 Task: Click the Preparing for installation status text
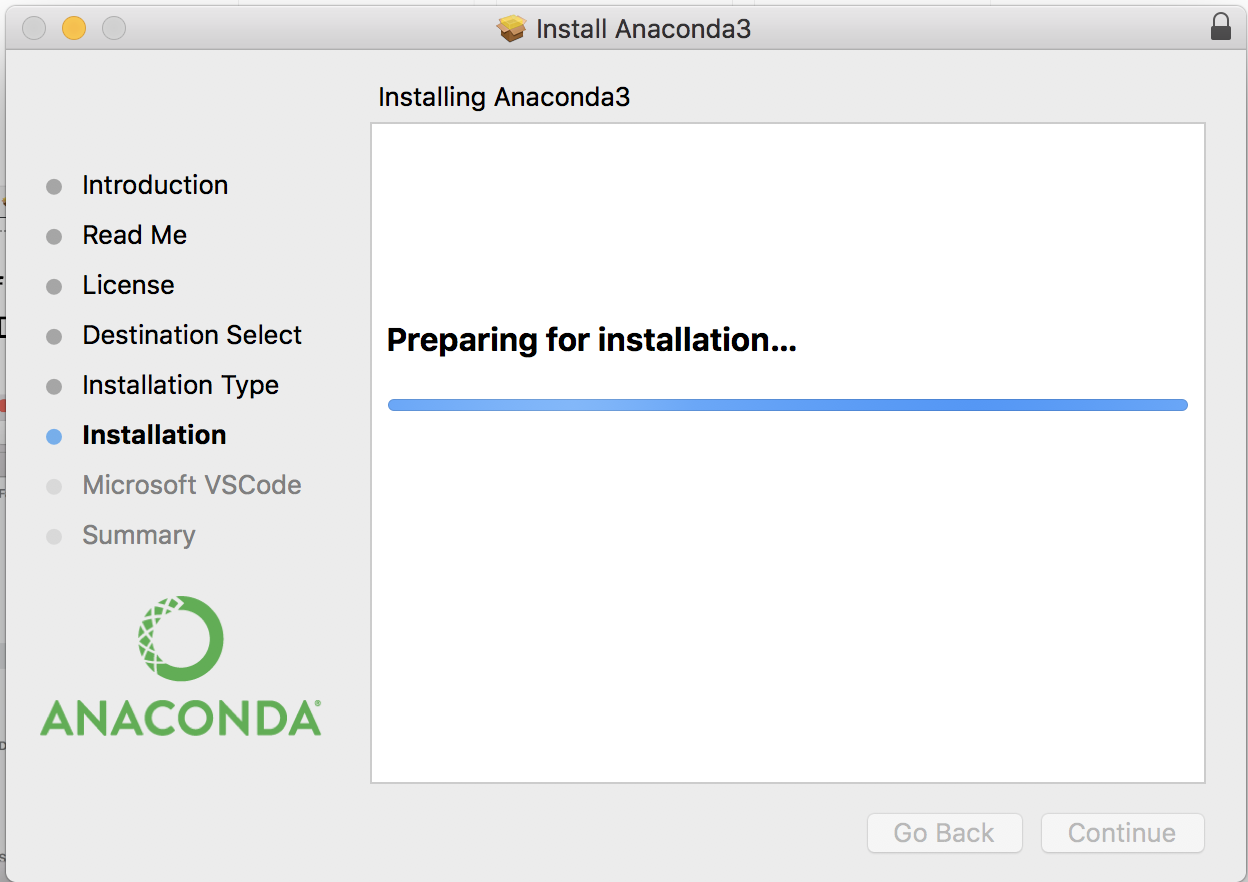(591, 340)
